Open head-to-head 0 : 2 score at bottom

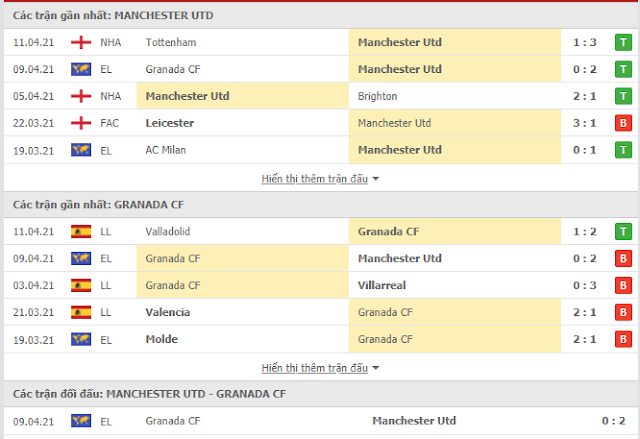click(613, 421)
